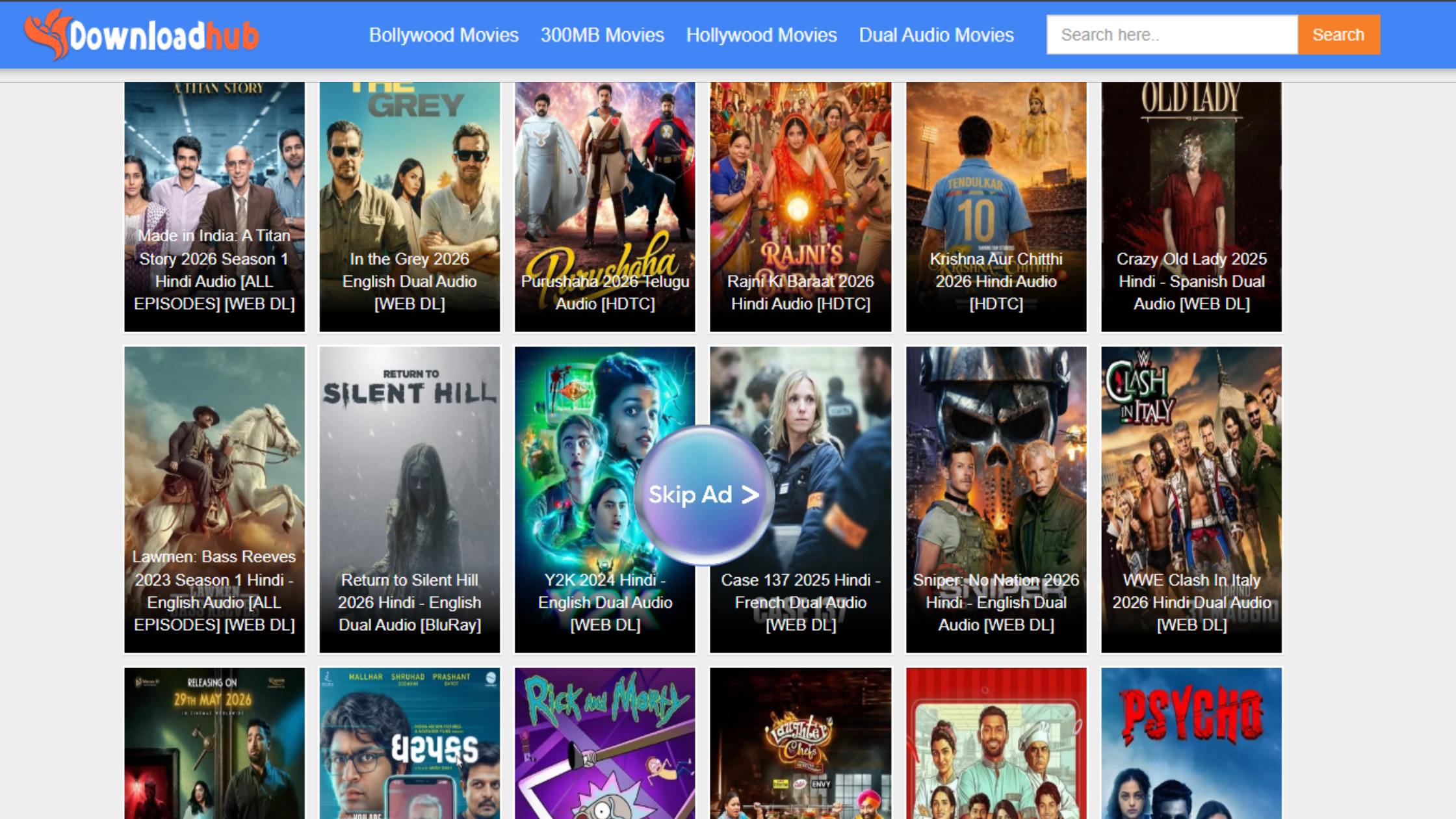
Task: Click 'Return to Silent Hill' title text
Action: pyautogui.click(x=409, y=580)
